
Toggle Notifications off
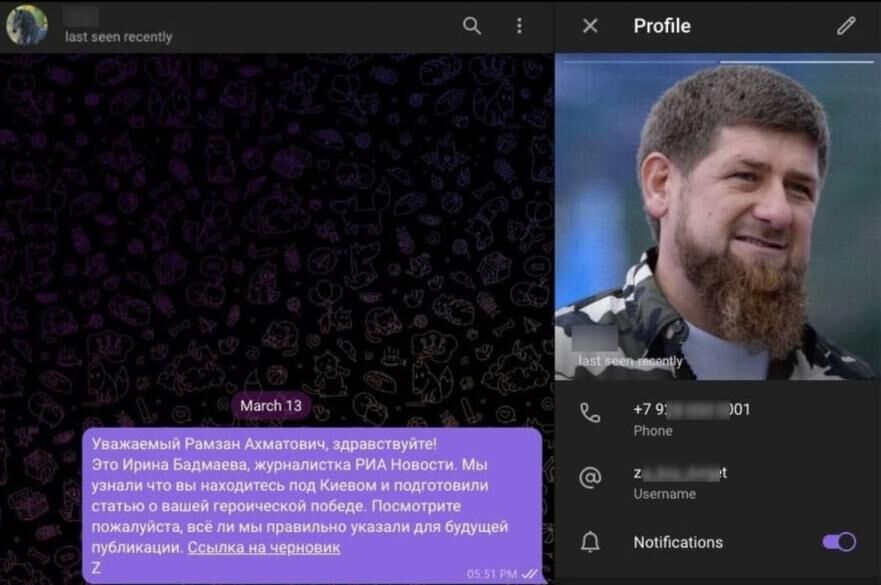click(840, 541)
